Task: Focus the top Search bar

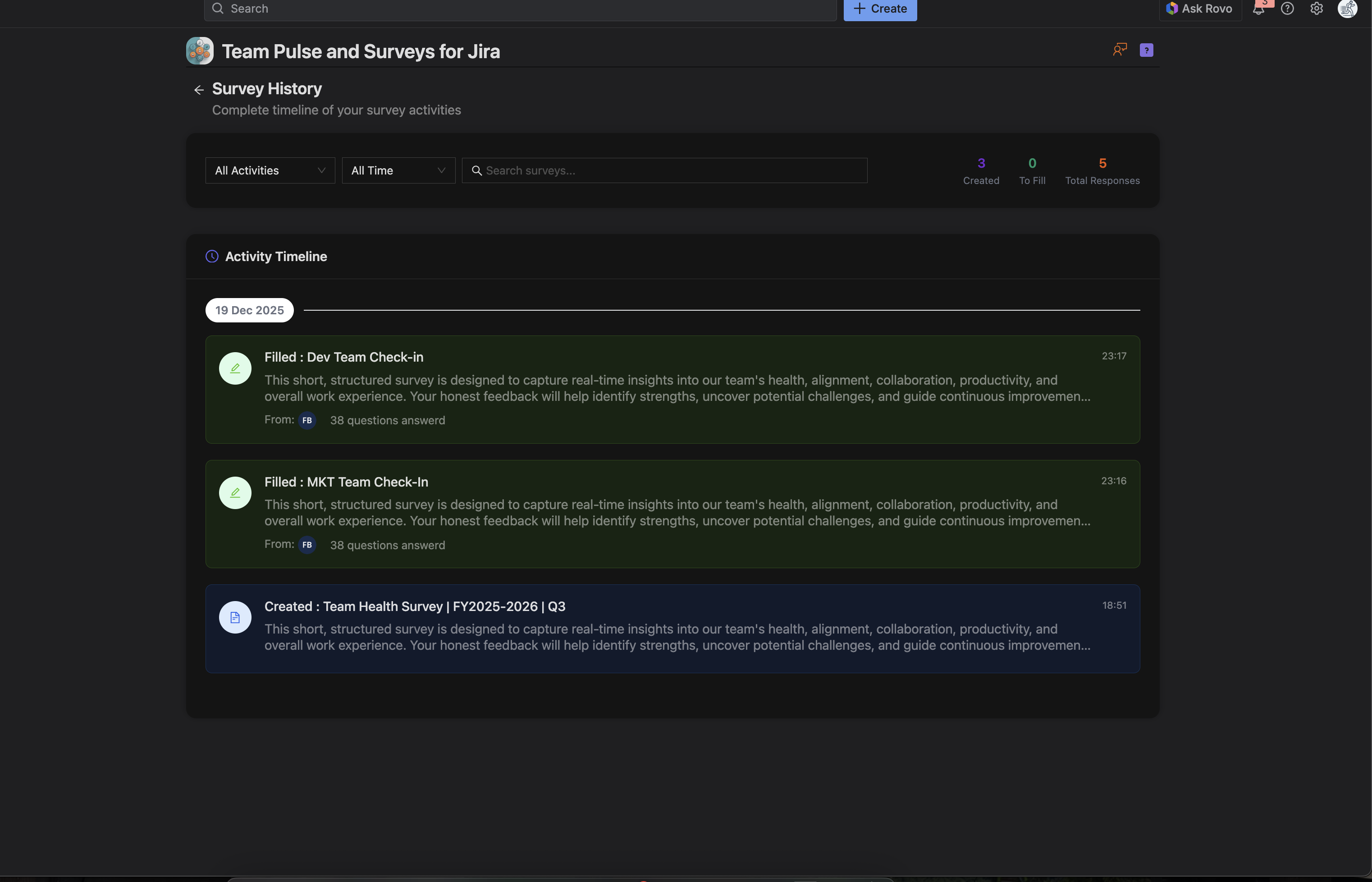Action: pos(520,9)
